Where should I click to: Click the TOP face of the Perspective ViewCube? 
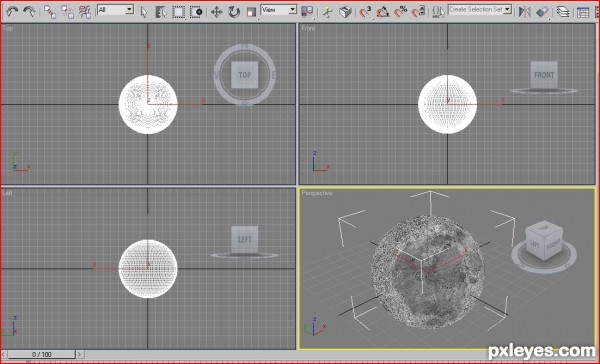tap(544, 228)
